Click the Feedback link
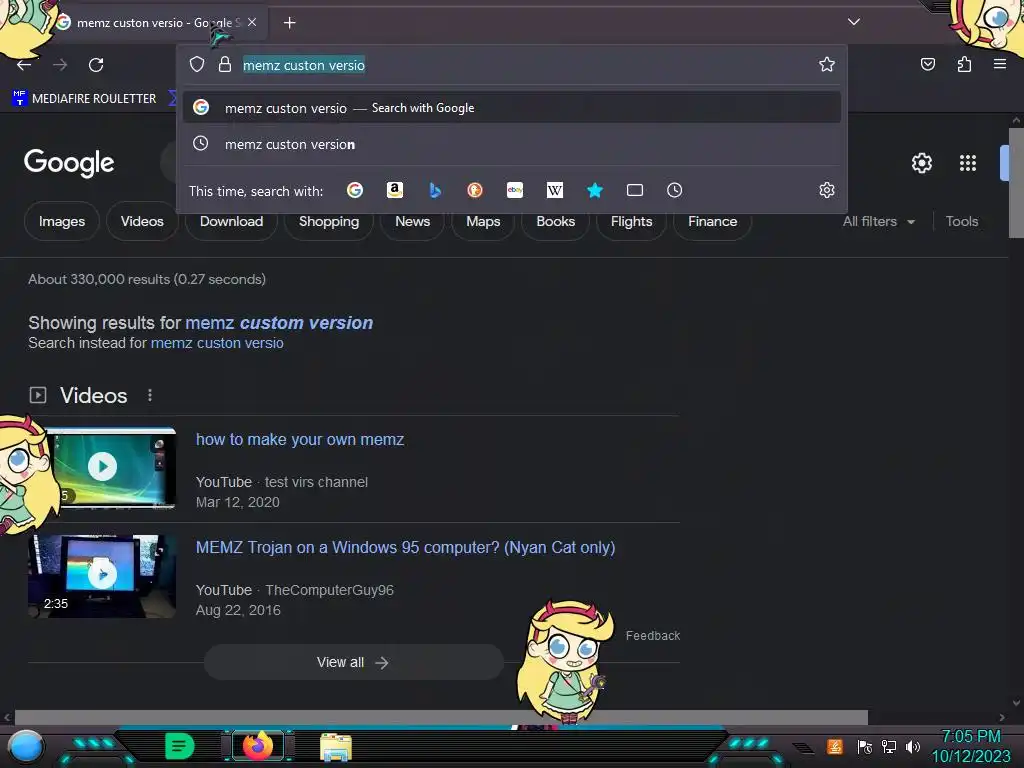Screen dimensions: 1024x768 [x=652, y=635]
